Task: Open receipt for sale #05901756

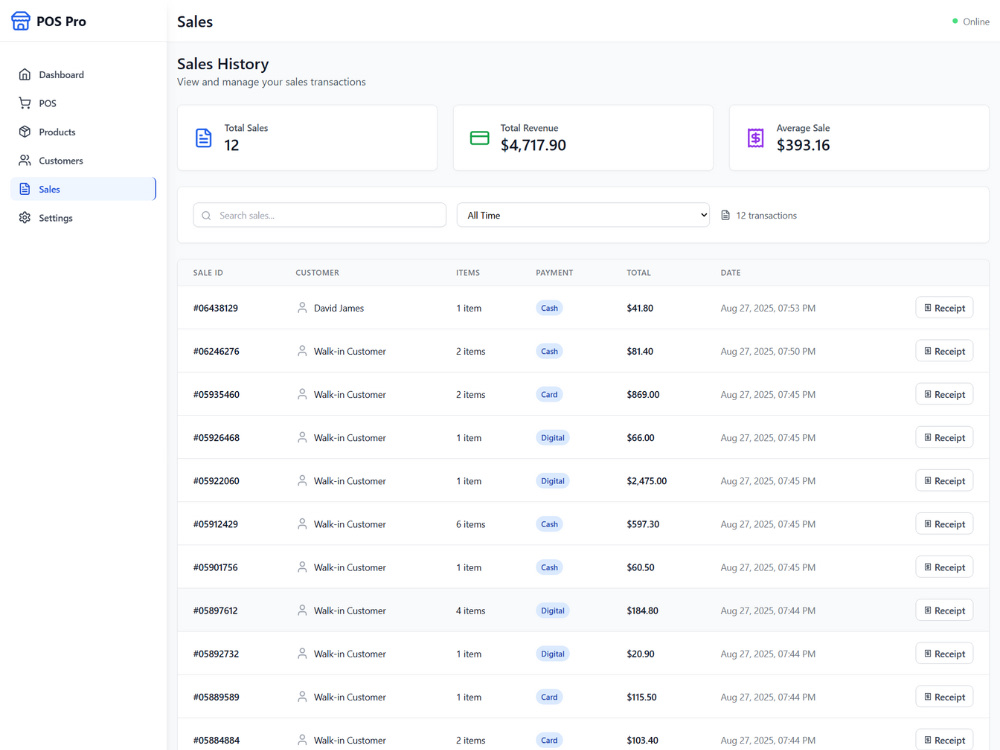Action: (x=945, y=568)
